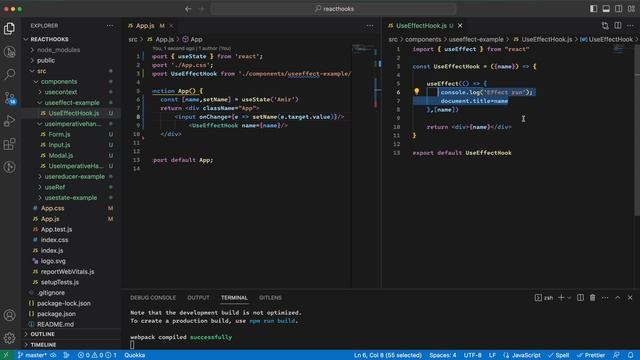Click the Prettier status bar item
Image resolution: width=640 pixels, height=360 pixels.
pyautogui.click(x=591, y=355)
